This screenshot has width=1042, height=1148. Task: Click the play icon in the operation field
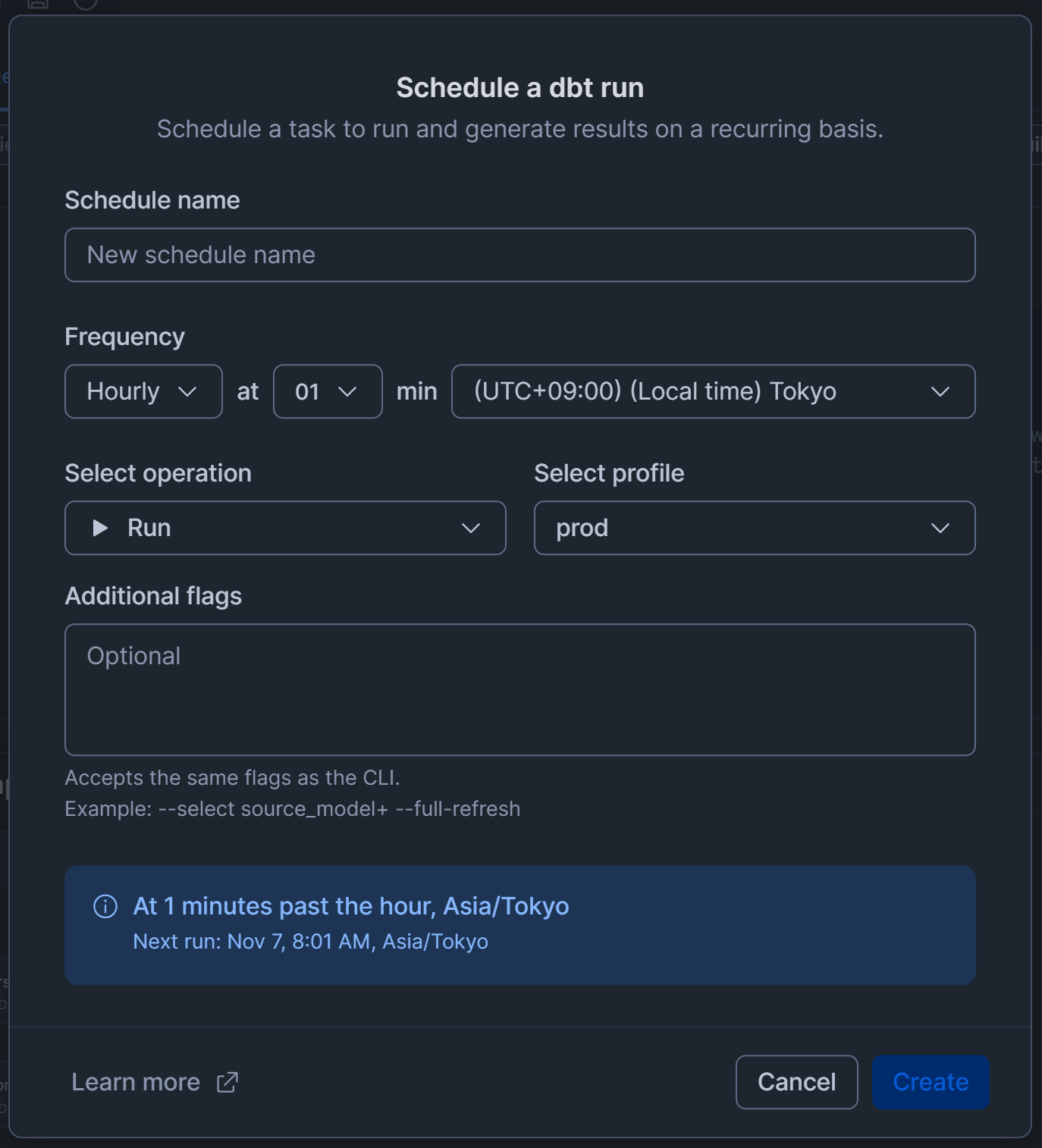100,528
